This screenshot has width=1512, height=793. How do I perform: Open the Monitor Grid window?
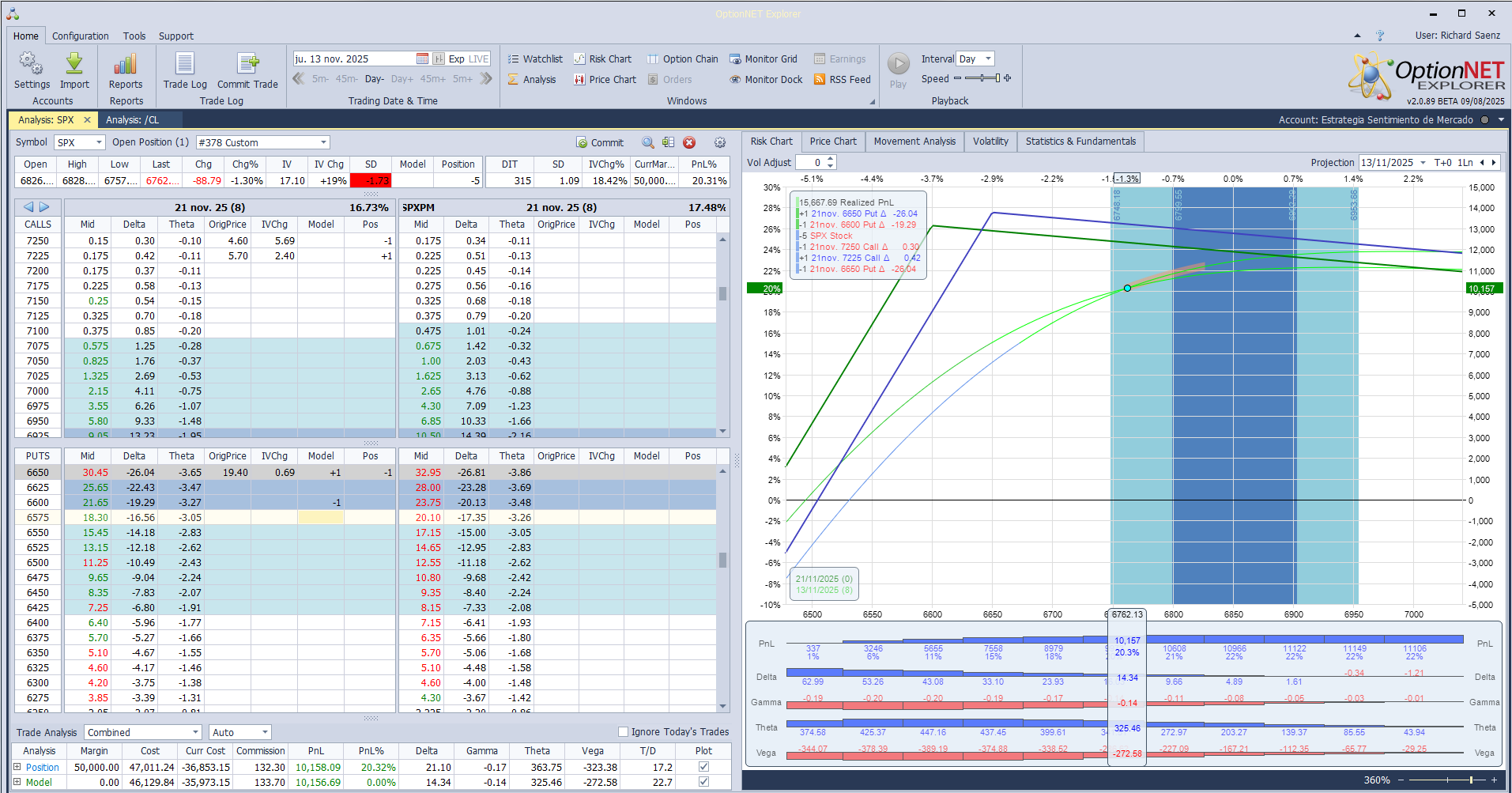pos(764,59)
